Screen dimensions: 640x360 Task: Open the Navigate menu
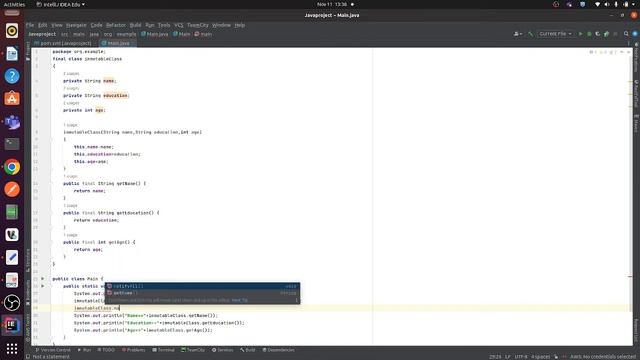pos(76,25)
